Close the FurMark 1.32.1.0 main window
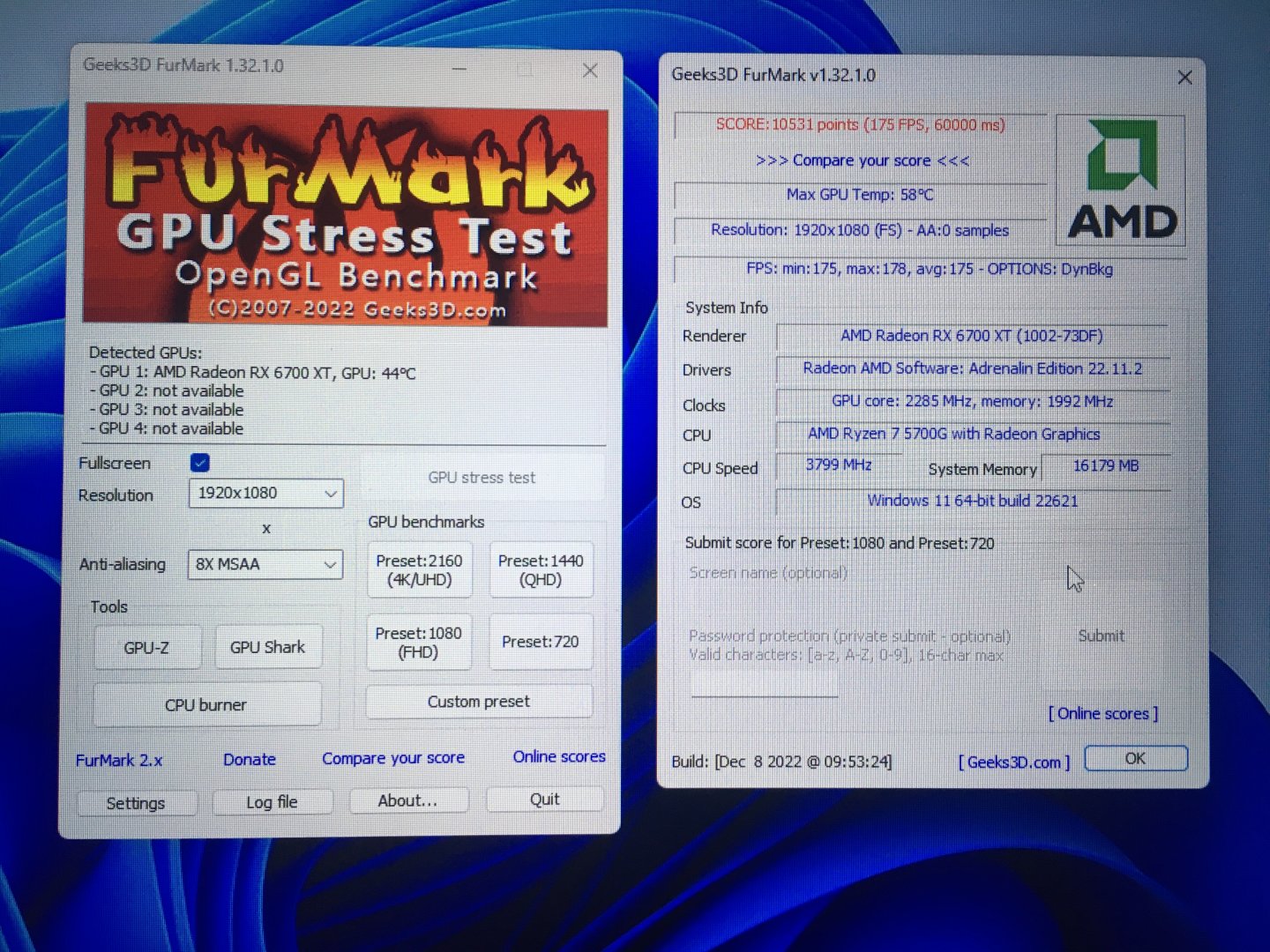 coord(590,71)
